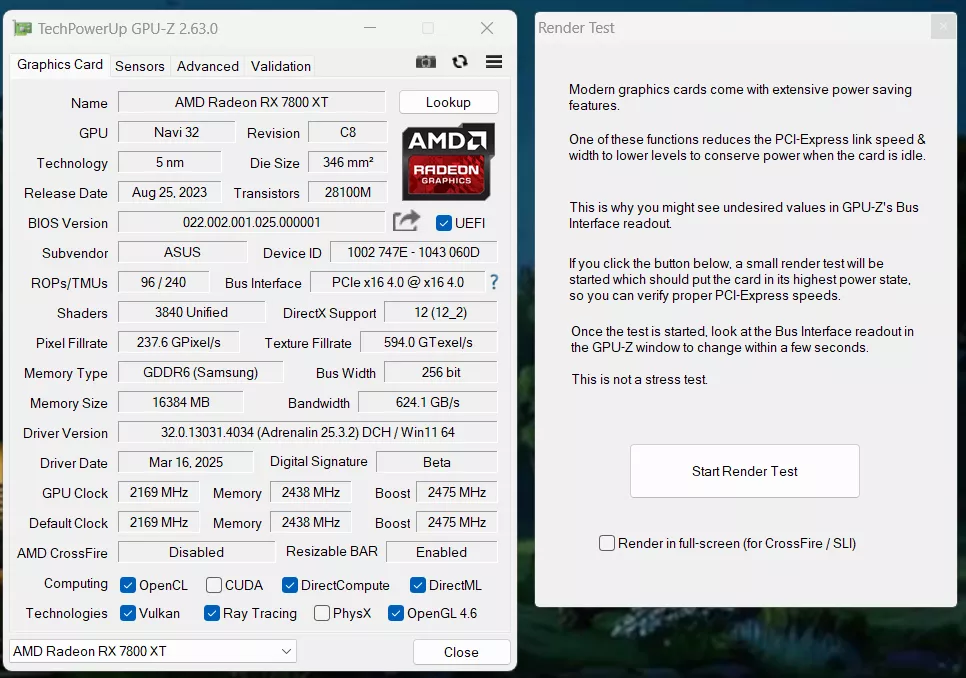
Task: Click the GPU-Z app icon in title bar
Action: (23, 28)
